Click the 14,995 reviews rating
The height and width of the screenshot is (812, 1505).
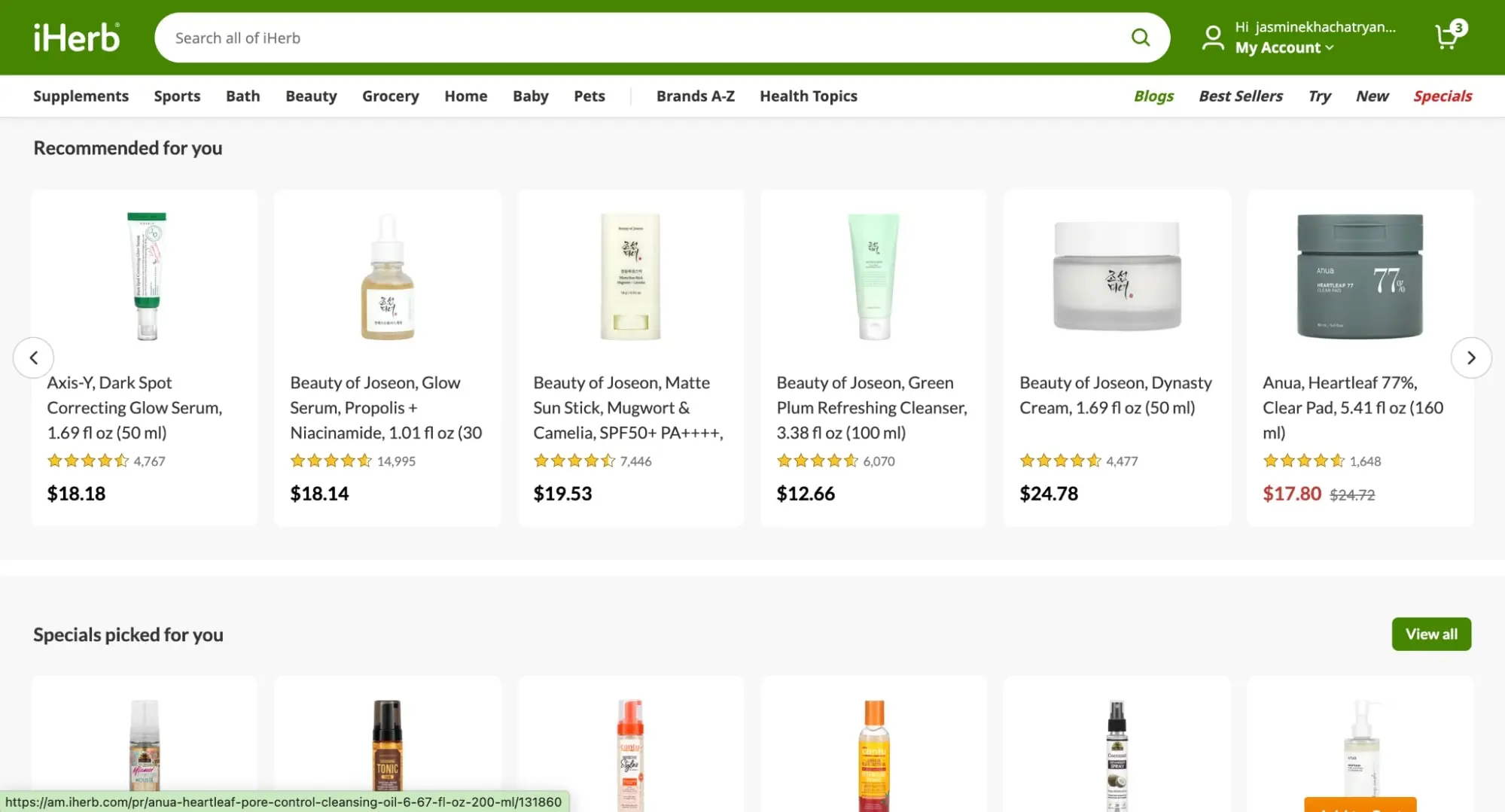(x=352, y=461)
